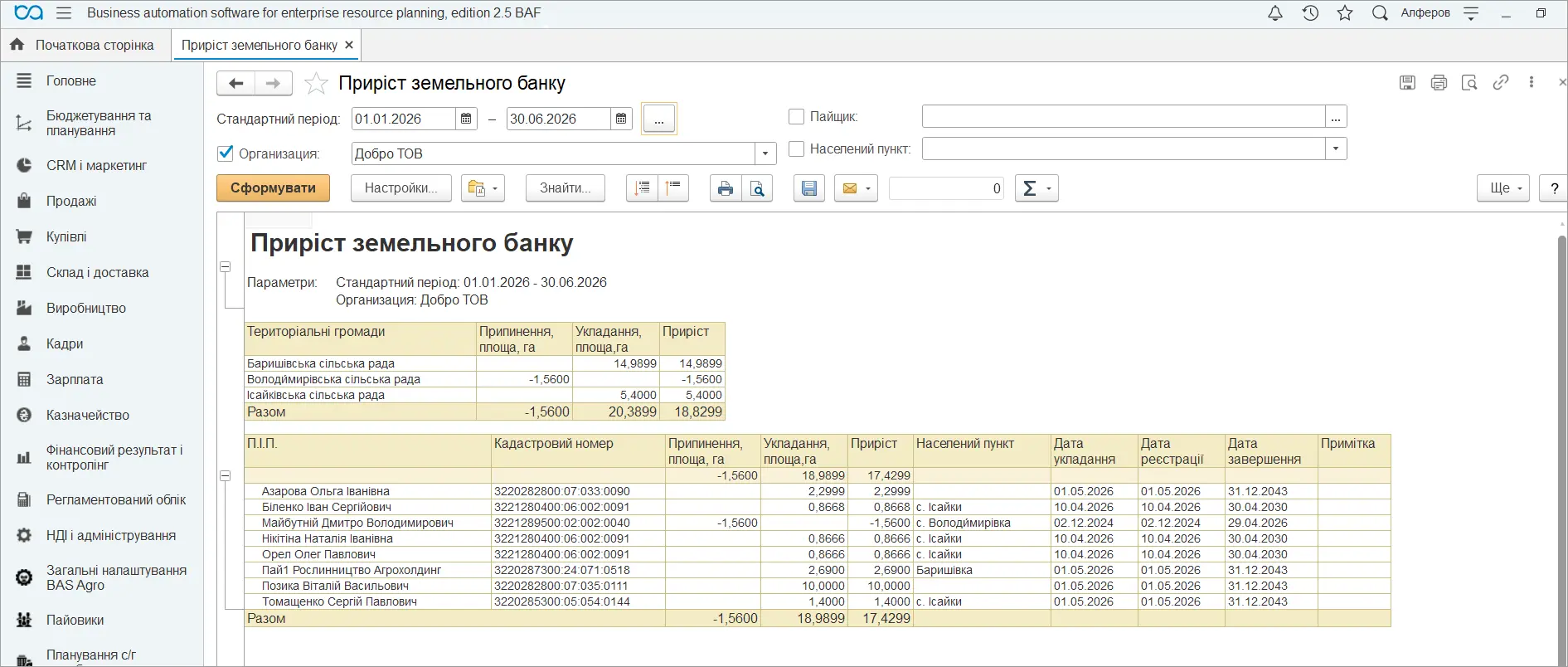1568x667 pixels.
Task: Open report variants folder button
Action: (483, 188)
